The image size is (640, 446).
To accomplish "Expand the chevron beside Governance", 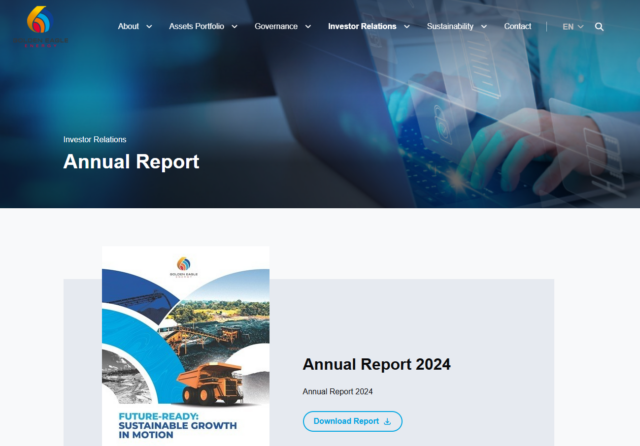I will (x=308, y=27).
